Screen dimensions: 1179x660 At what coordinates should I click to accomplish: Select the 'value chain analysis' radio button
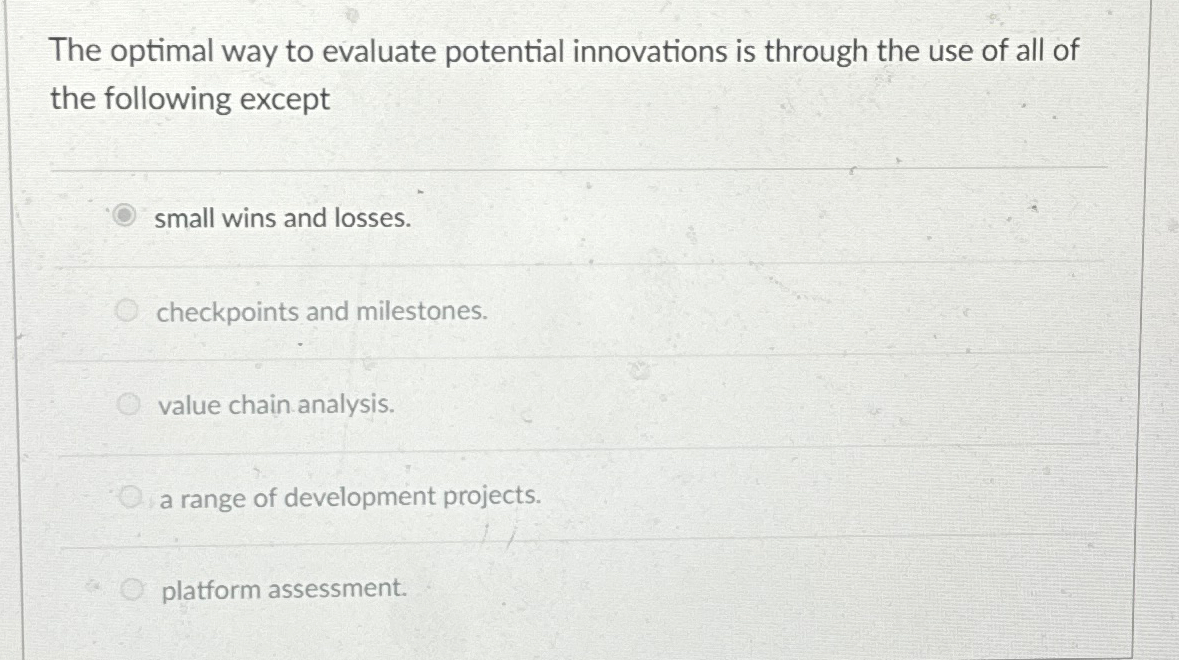coord(128,403)
